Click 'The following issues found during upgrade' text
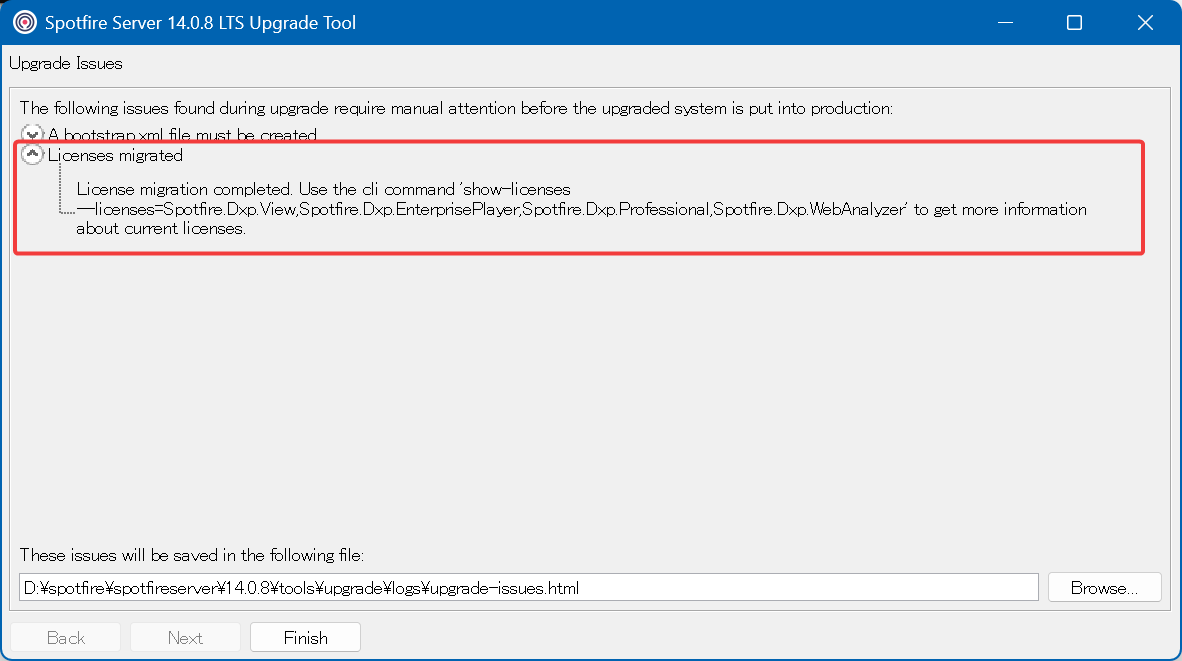1182x661 pixels. (456, 109)
